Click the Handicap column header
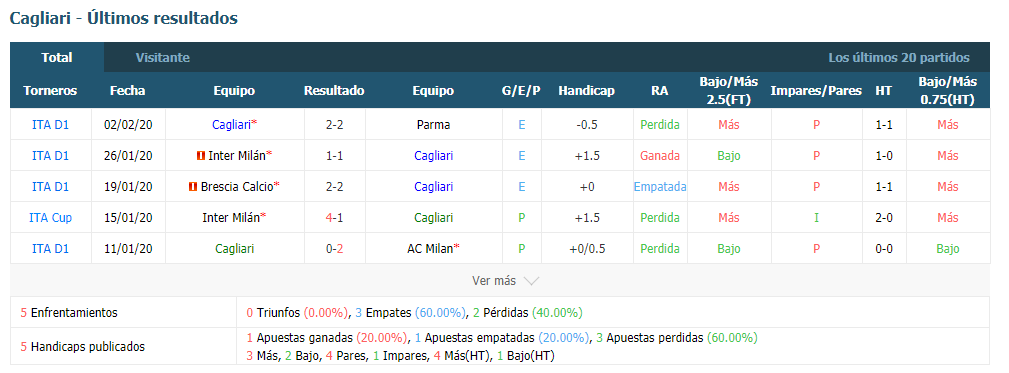This screenshot has width=1009, height=373. [586, 91]
